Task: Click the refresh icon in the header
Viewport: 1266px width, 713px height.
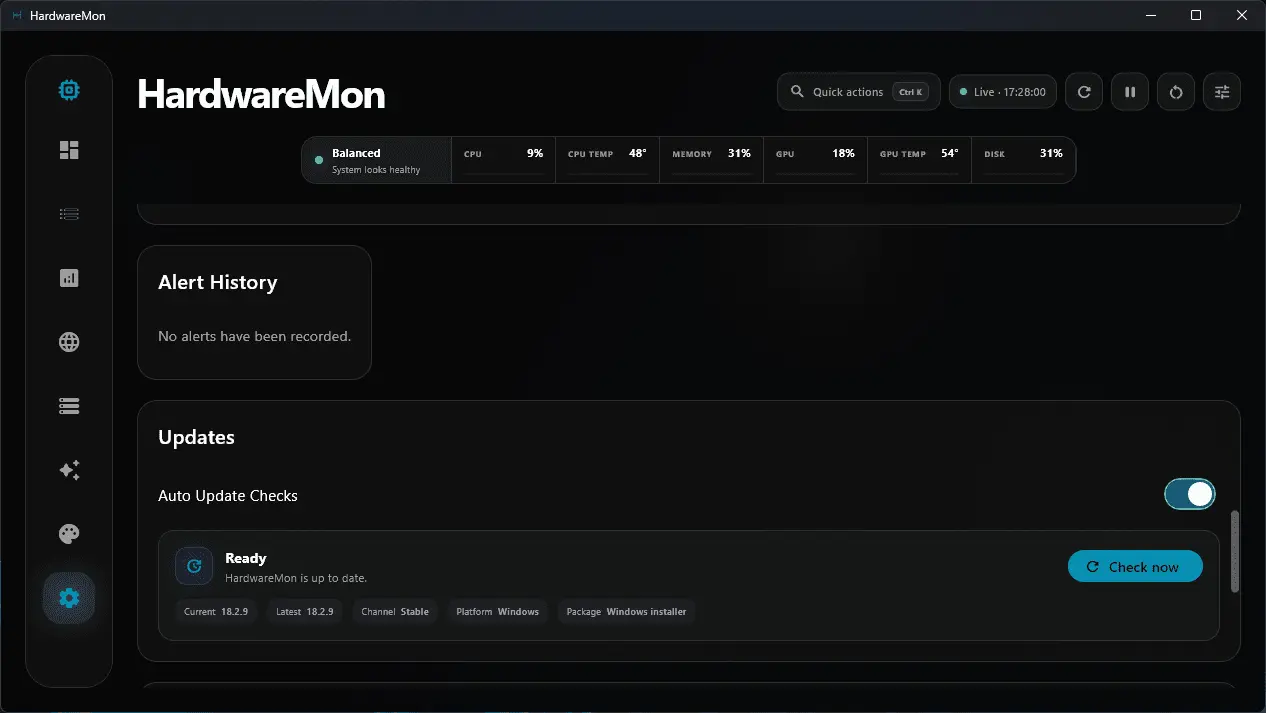Action: pos(1084,92)
